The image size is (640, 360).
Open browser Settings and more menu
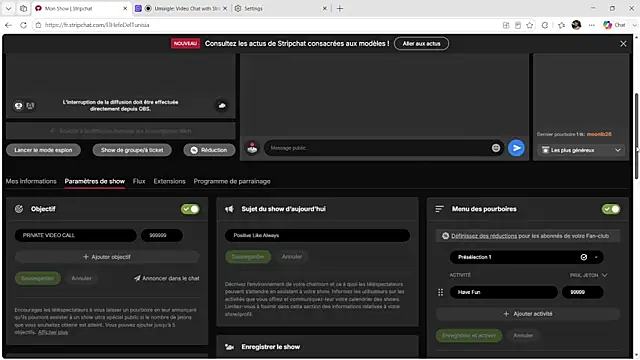click(x=591, y=25)
